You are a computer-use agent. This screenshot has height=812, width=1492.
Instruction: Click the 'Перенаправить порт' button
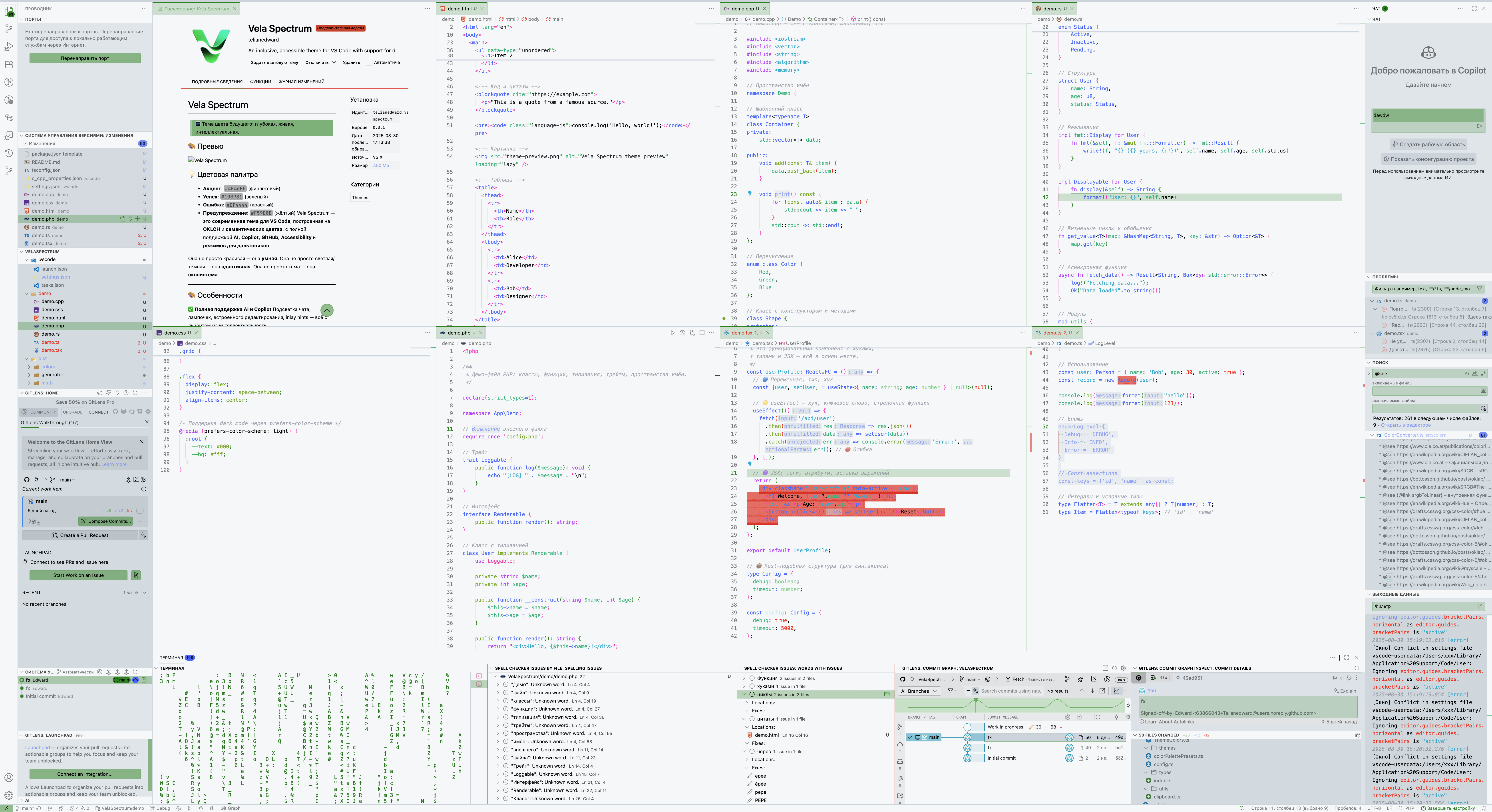[x=85, y=58]
